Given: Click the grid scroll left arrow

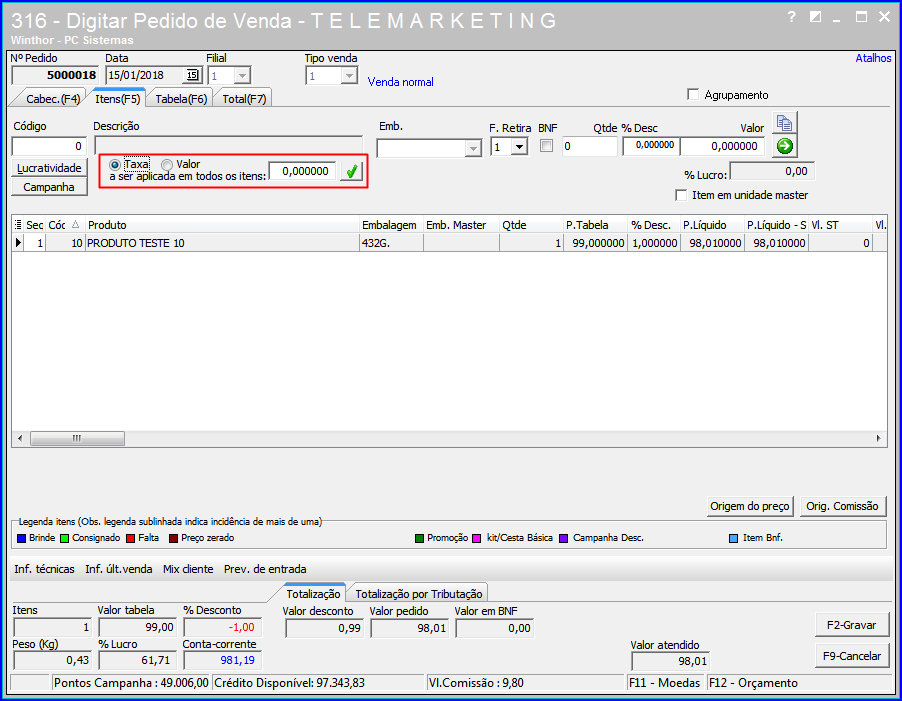Looking at the screenshot, I should coord(20,438).
